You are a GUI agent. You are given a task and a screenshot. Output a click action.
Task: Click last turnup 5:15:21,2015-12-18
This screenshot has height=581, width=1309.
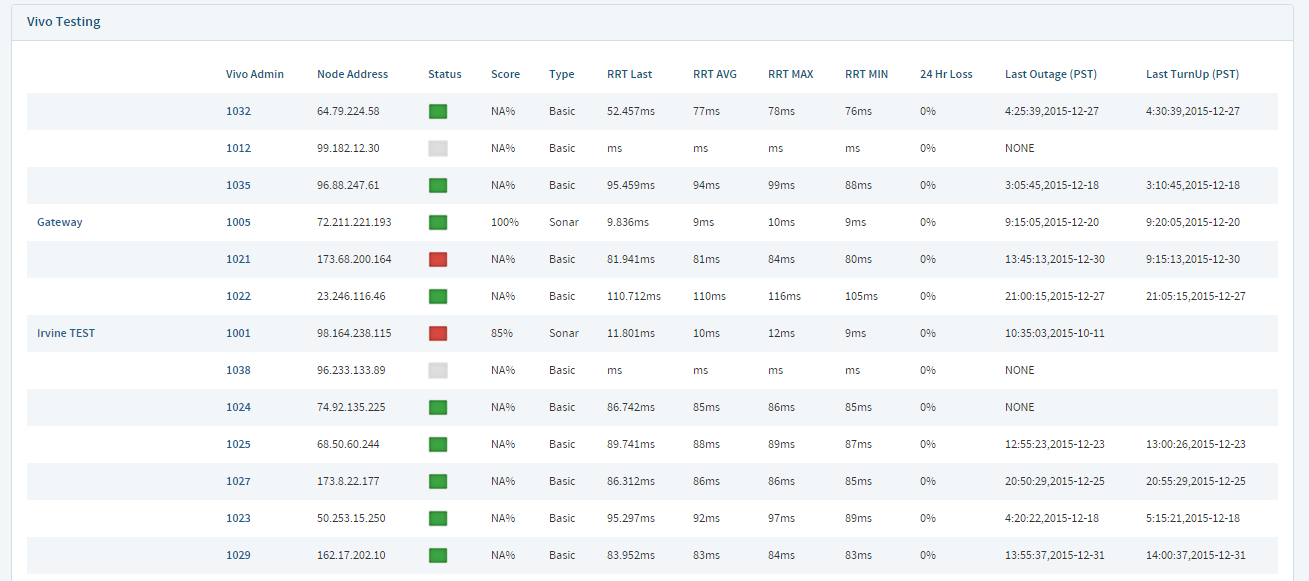(x=1193, y=518)
